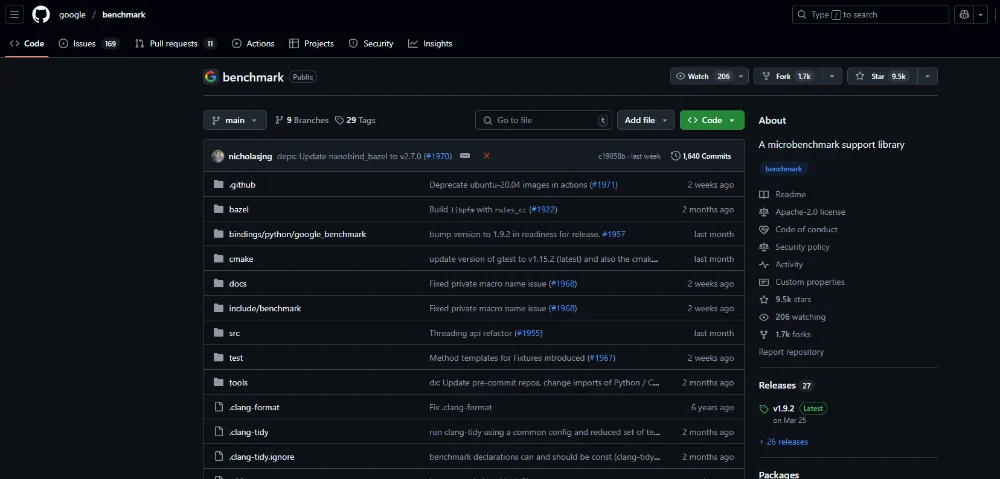The width and height of the screenshot is (1000, 479).
Task: Open the Apache-2.0 license link
Action: tap(809, 212)
